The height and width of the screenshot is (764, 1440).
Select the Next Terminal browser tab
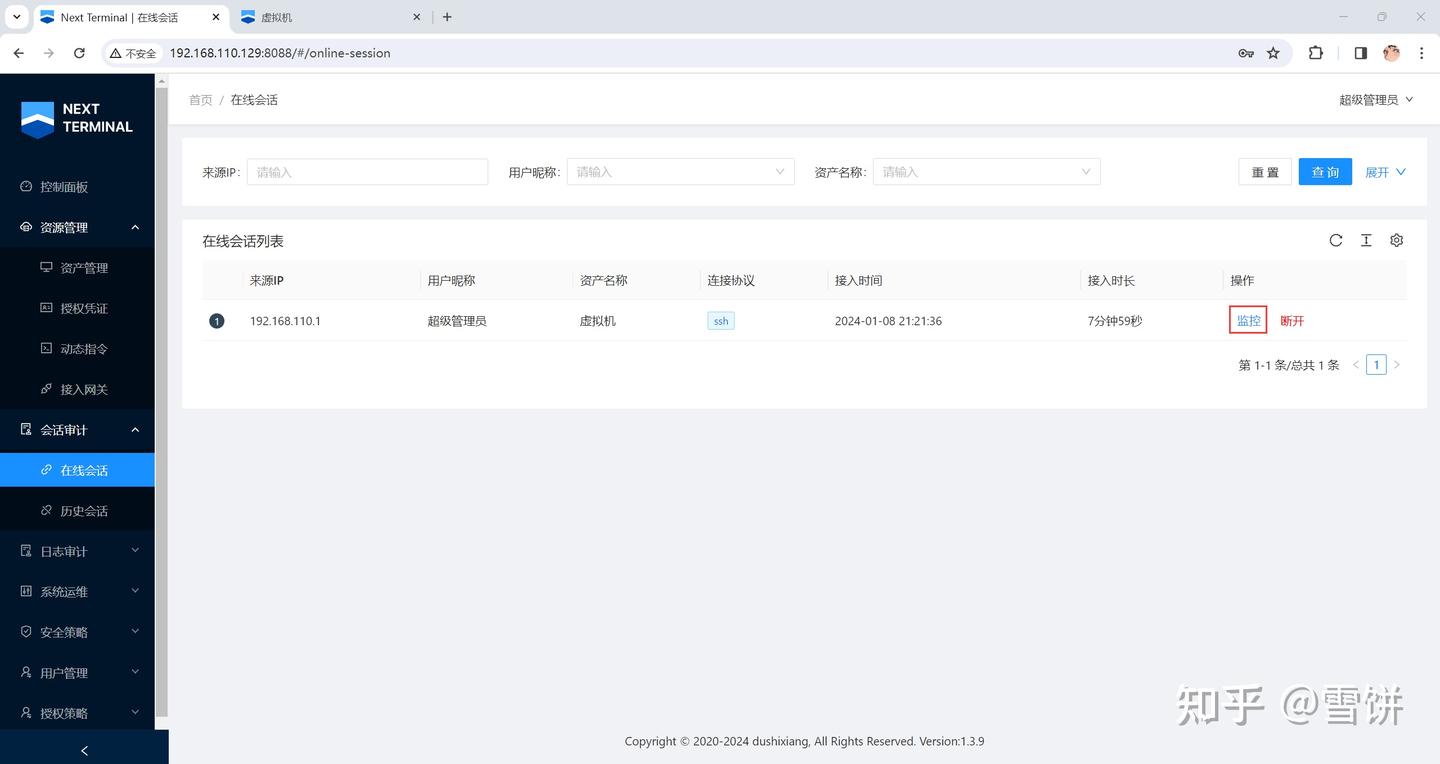(128, 17)
